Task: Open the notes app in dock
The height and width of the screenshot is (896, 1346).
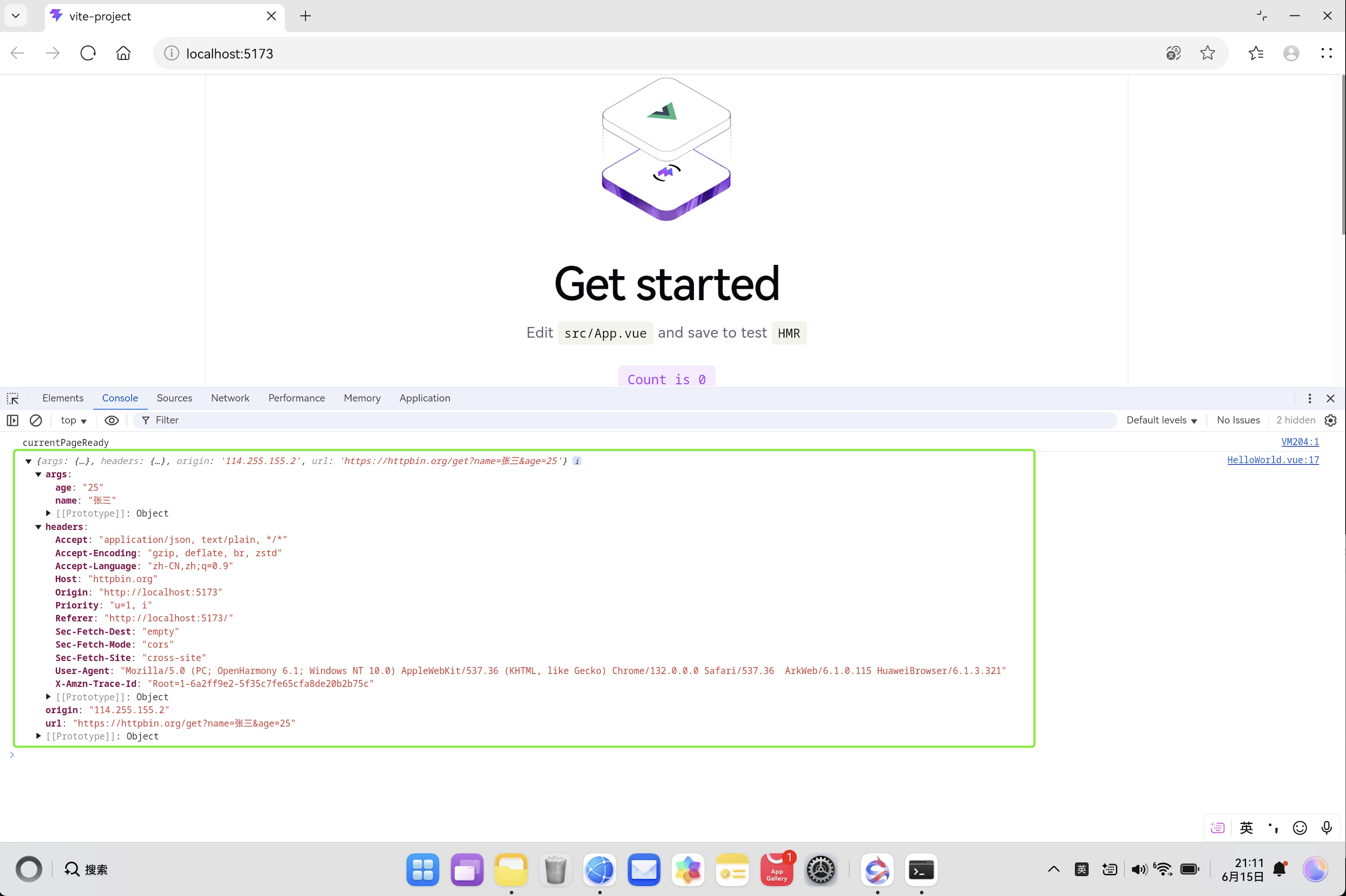Action: (x=732, y=870)
